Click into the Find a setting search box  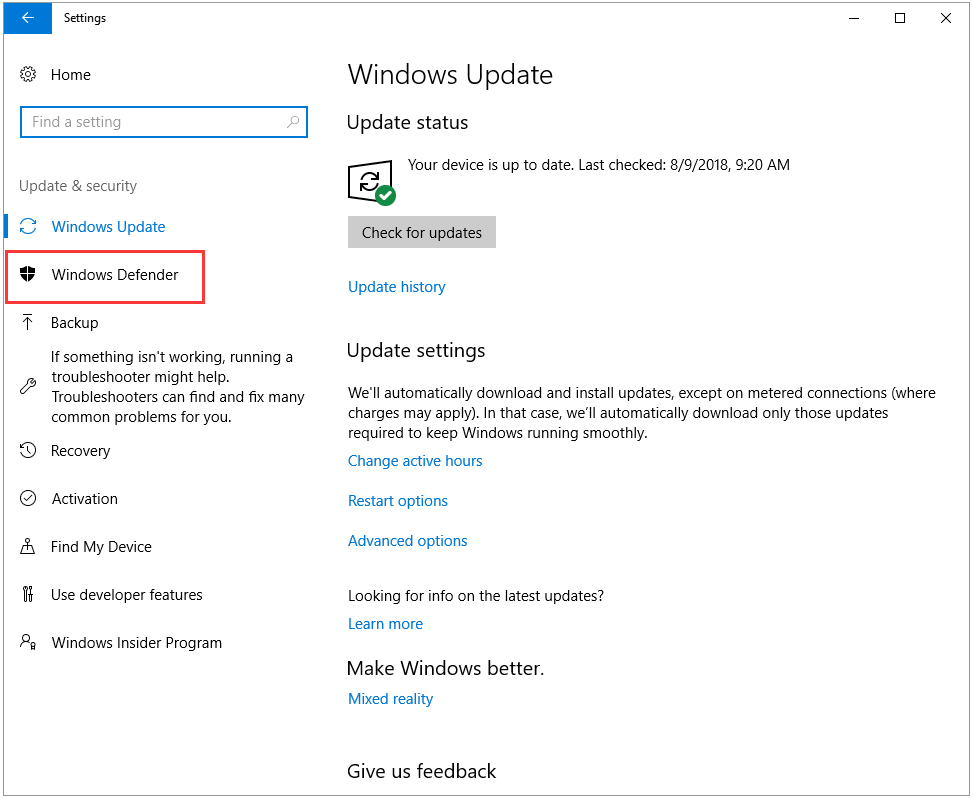164,122
